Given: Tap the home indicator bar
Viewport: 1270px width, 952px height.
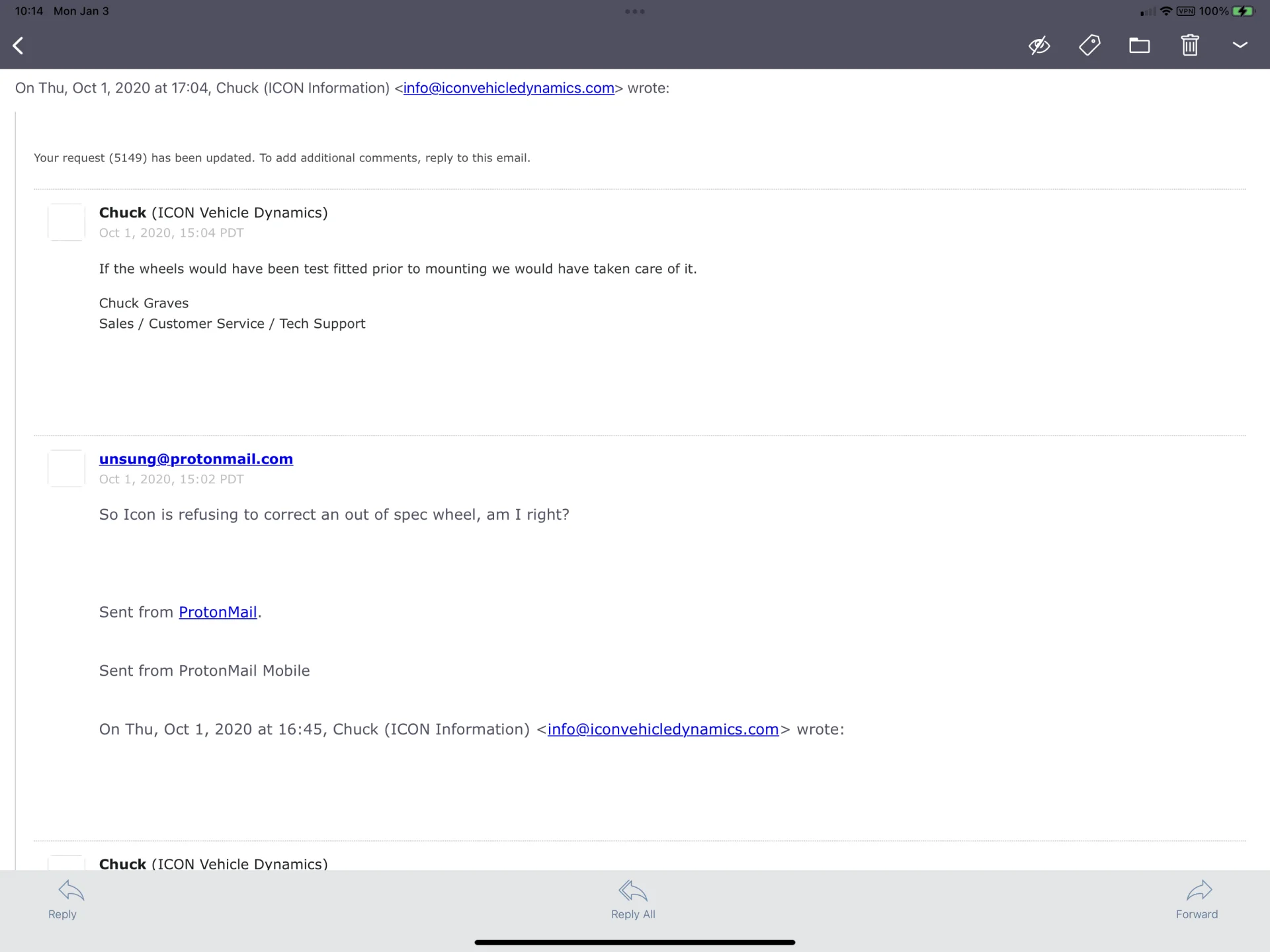Looking at the screenshot, I should point(634,942).
